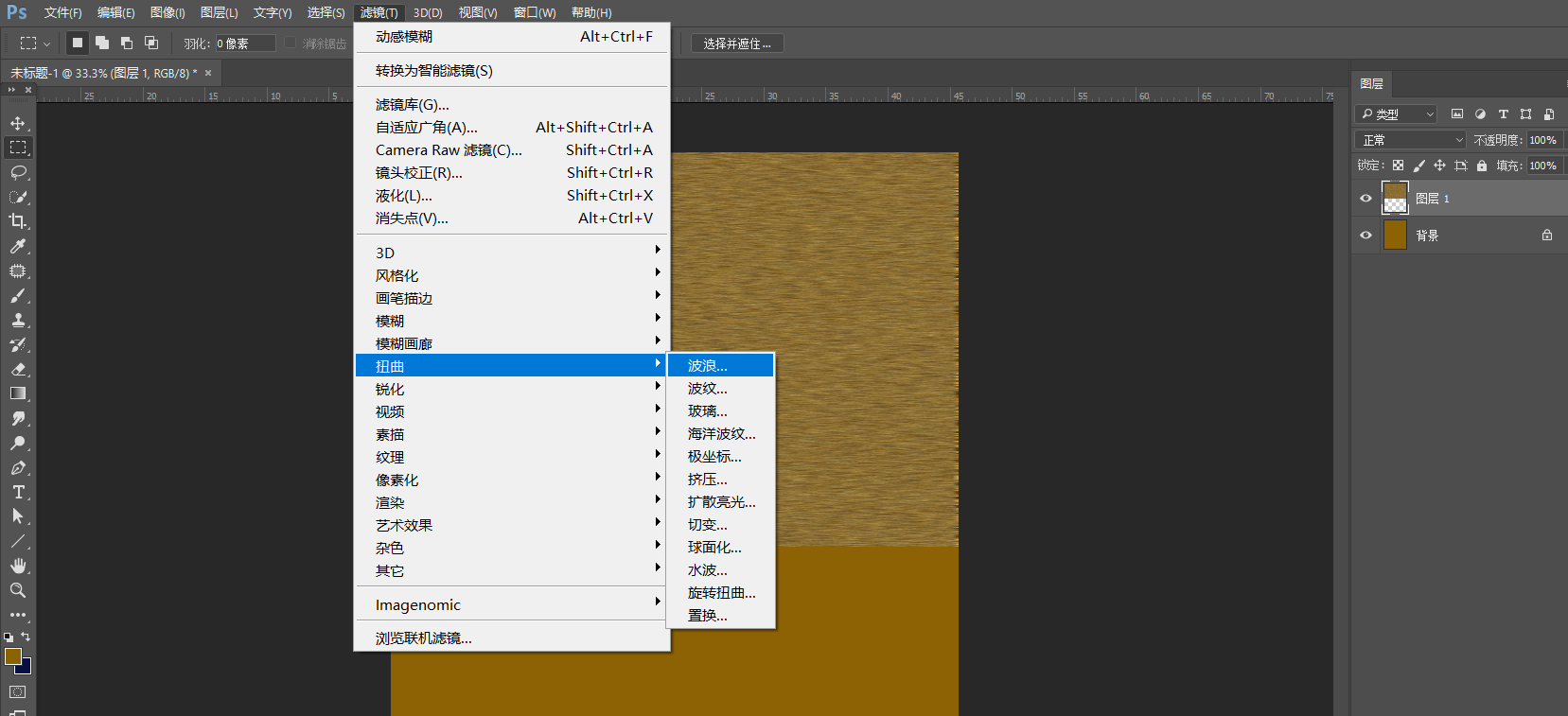Toggle lock all padlock in Layers panel
1568x716 pixels.
1482,166
